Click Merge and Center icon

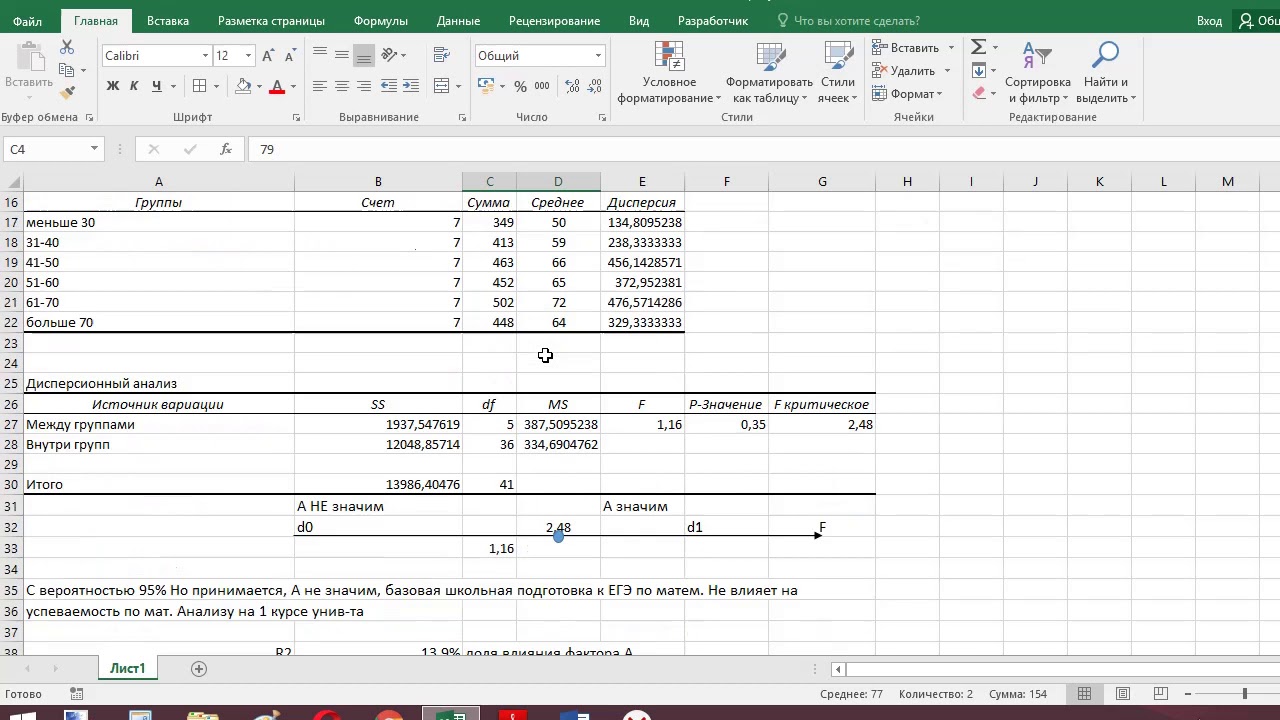(x=442, y=86)
